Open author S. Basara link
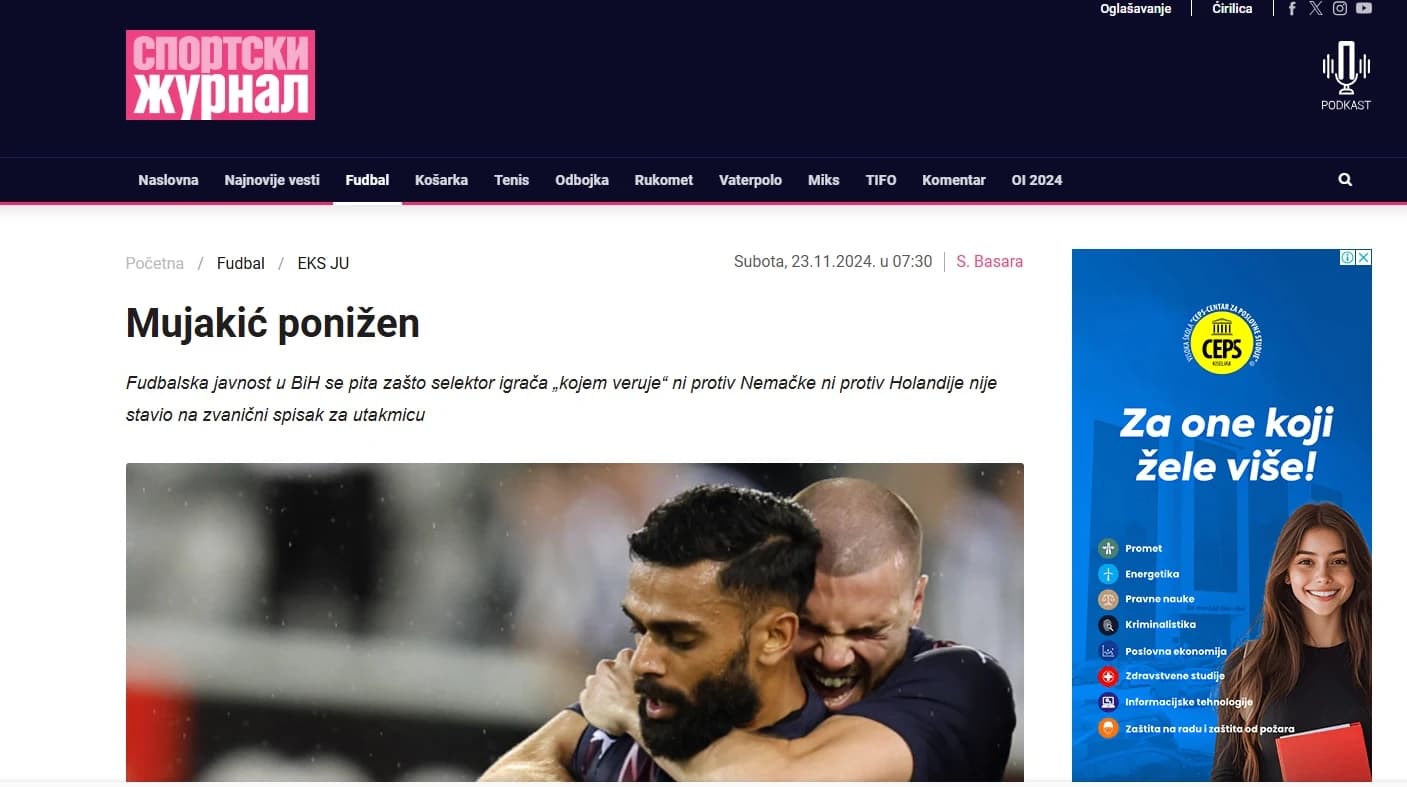1407x787 pixels. [x=989, y=262]
